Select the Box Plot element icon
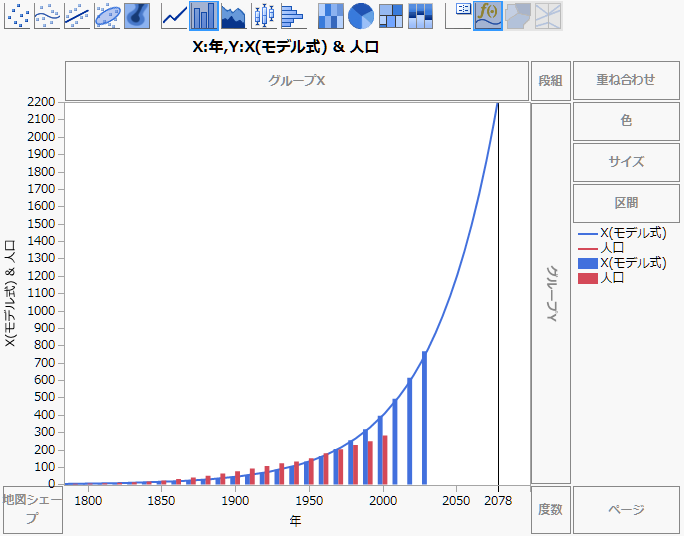684x536 pixels. pyautogui.click(x=263, y=15)
